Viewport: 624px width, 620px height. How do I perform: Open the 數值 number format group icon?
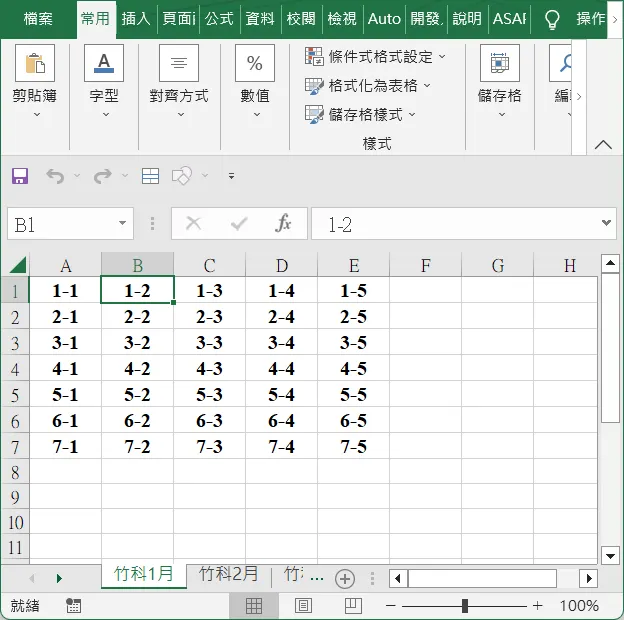(x=255, y=63)
